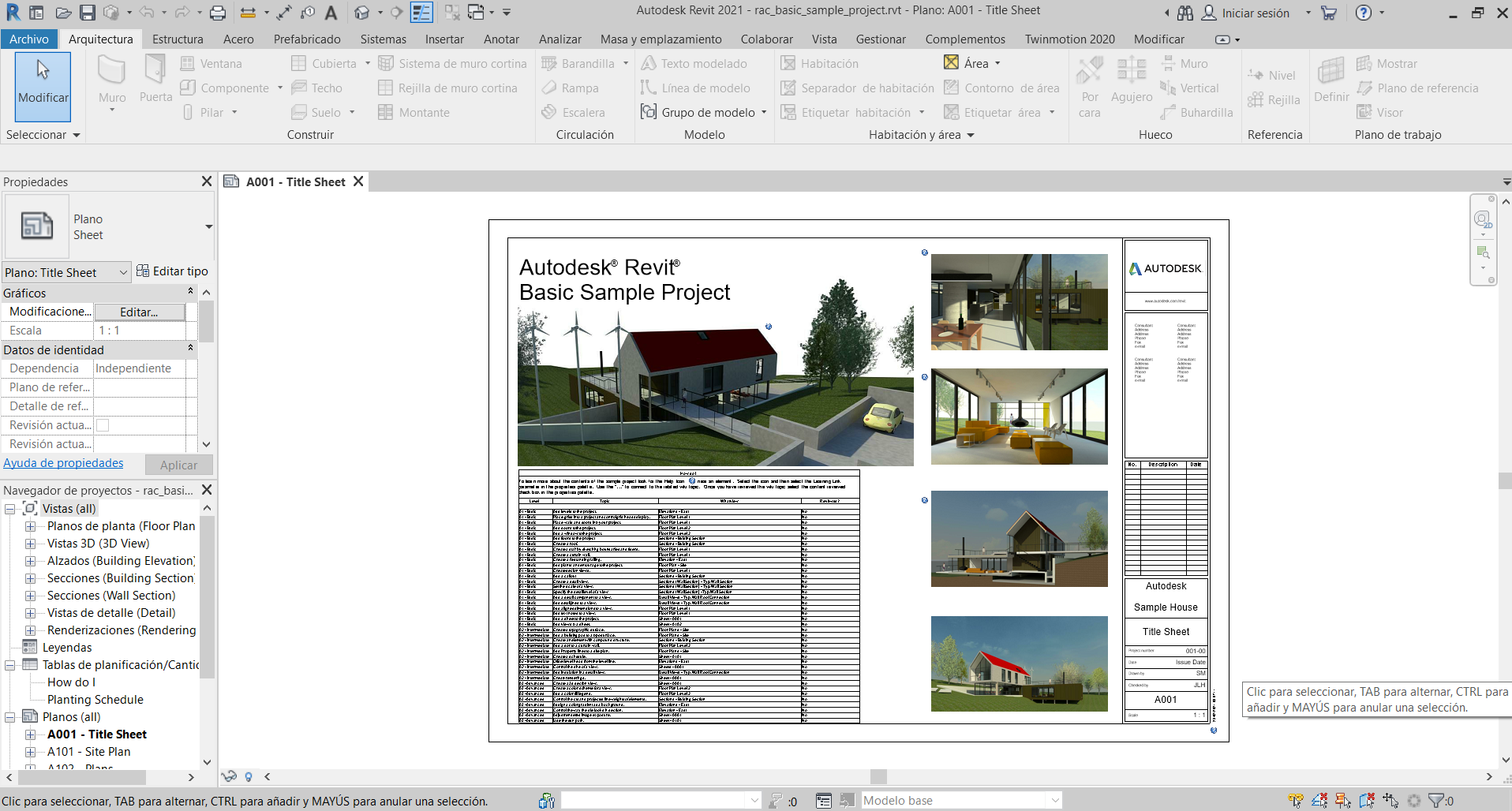Open the Área dropdown arrow
The width and height of the screenshot is (1512, 811).
tap(996, 63)
